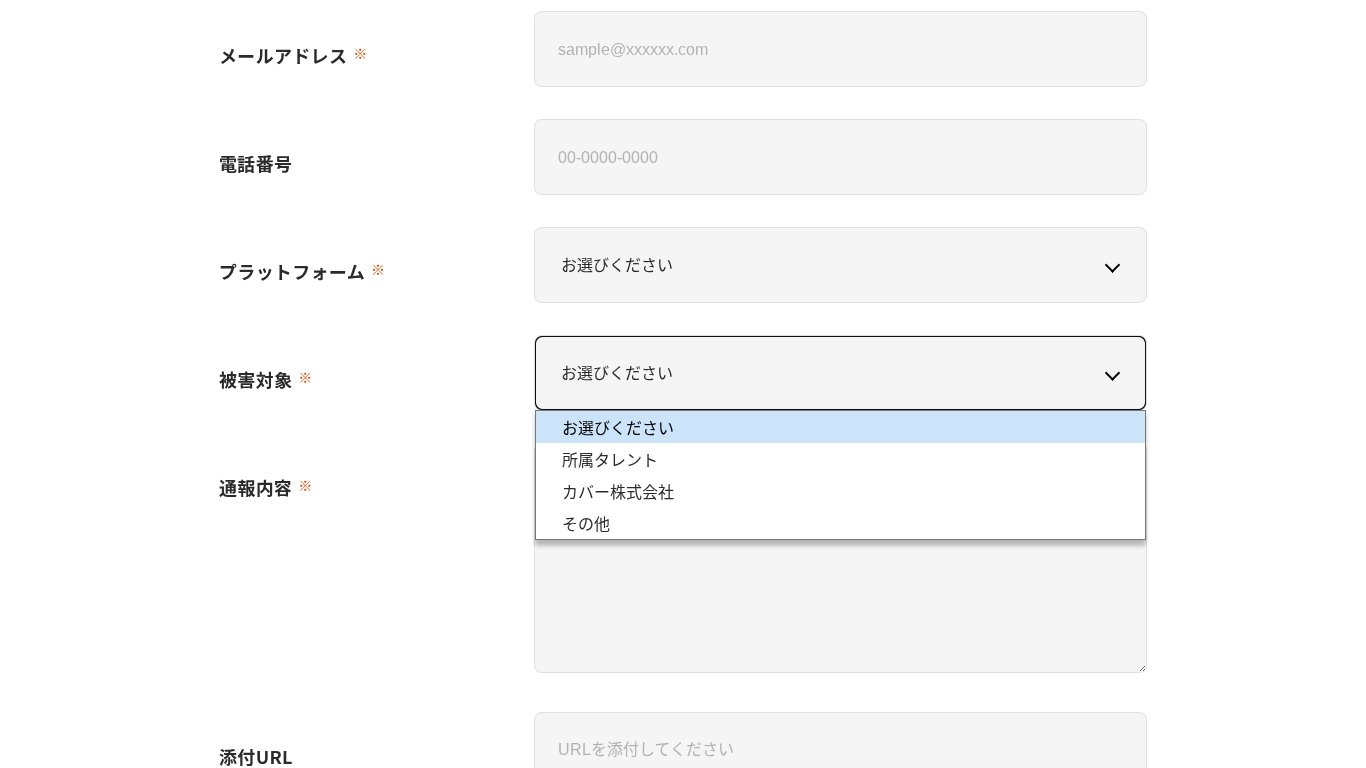1366x768 pixels.
Task: Click the chevron arrow in the プラットフォーム dropdown
Action: [x=1111, y=268]
